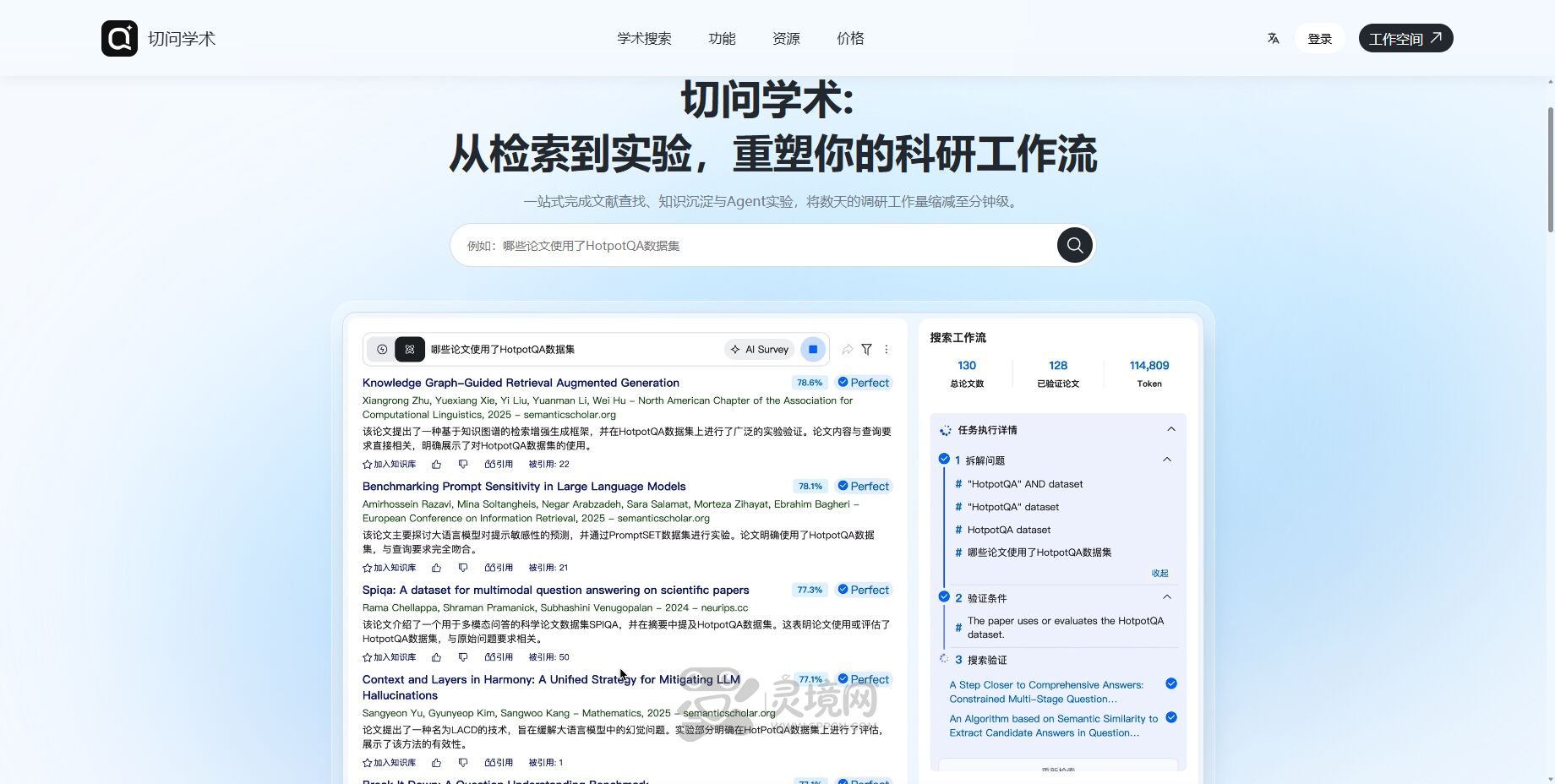Click thumbs-up on Knowledge Graph-Guided paper

pyautogui.click(x=436, y=464)
